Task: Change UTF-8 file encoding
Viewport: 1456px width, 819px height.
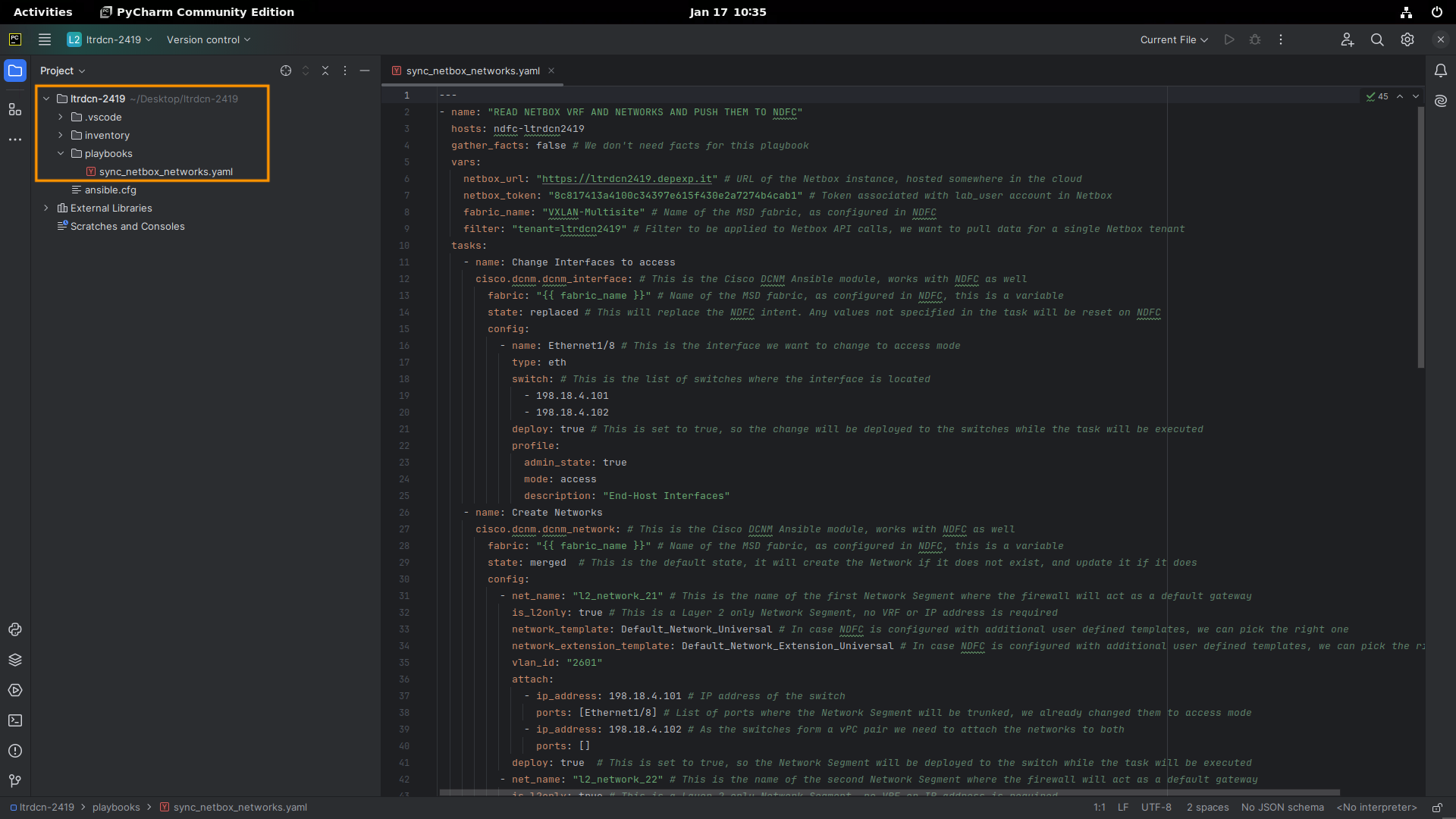Action: [1156, 808]
